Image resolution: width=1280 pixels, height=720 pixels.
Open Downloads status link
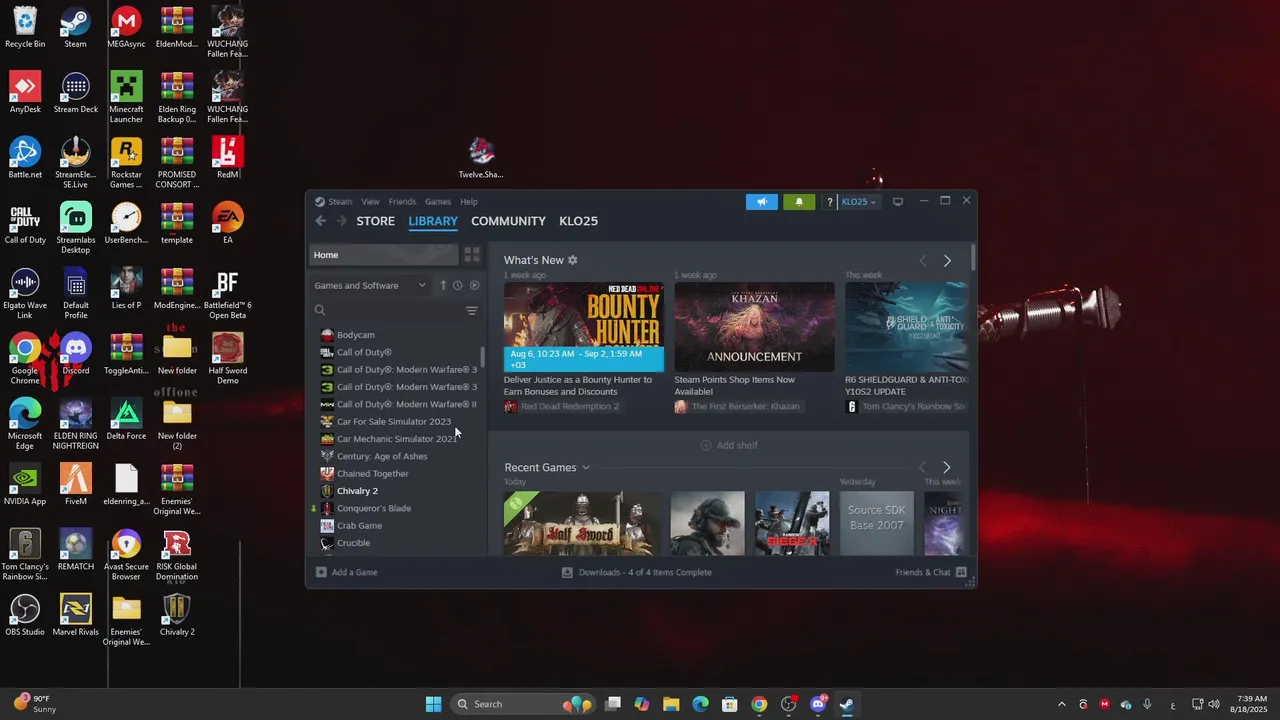point(637,572)
